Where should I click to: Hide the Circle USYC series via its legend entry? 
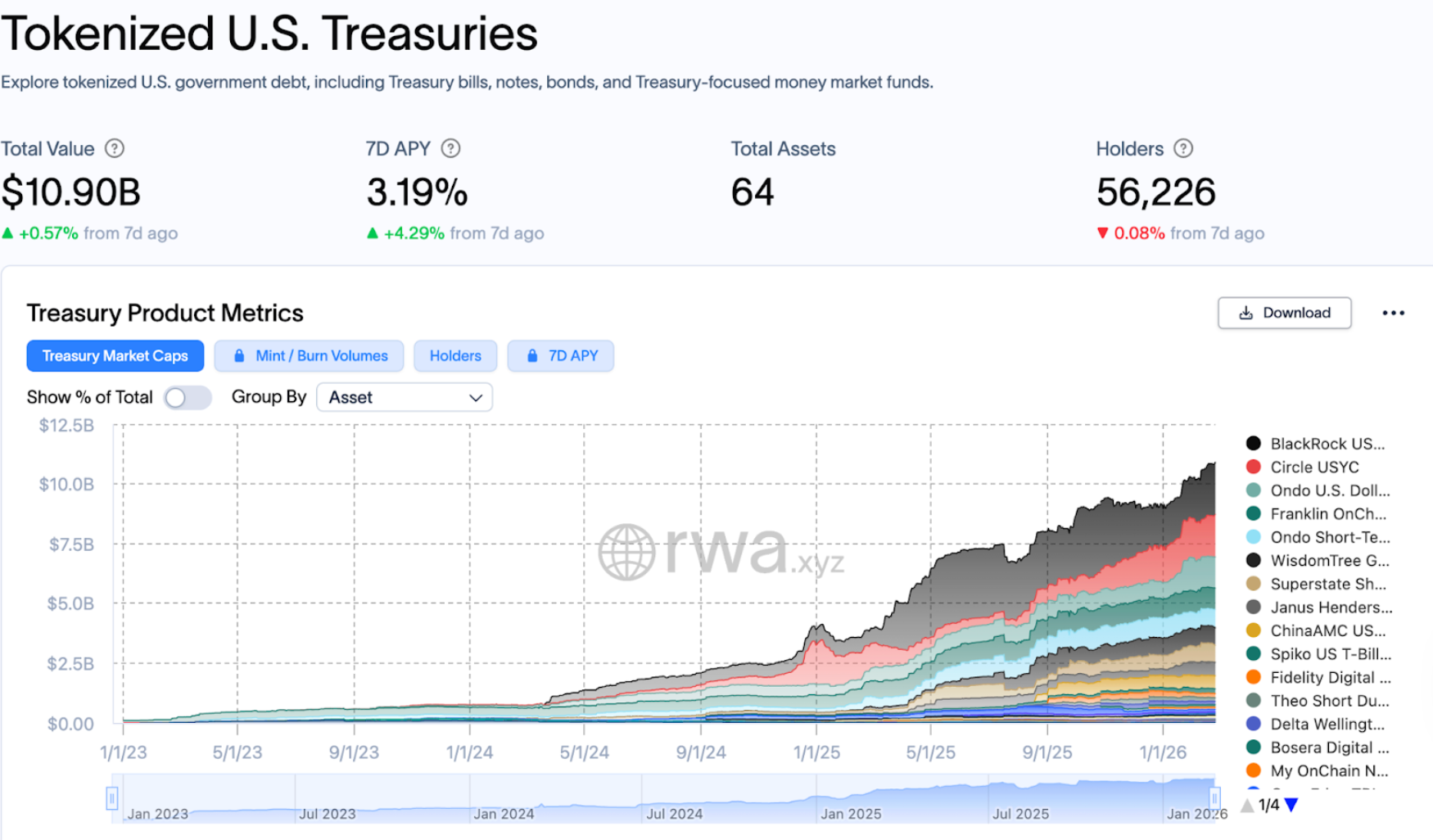1313,467
